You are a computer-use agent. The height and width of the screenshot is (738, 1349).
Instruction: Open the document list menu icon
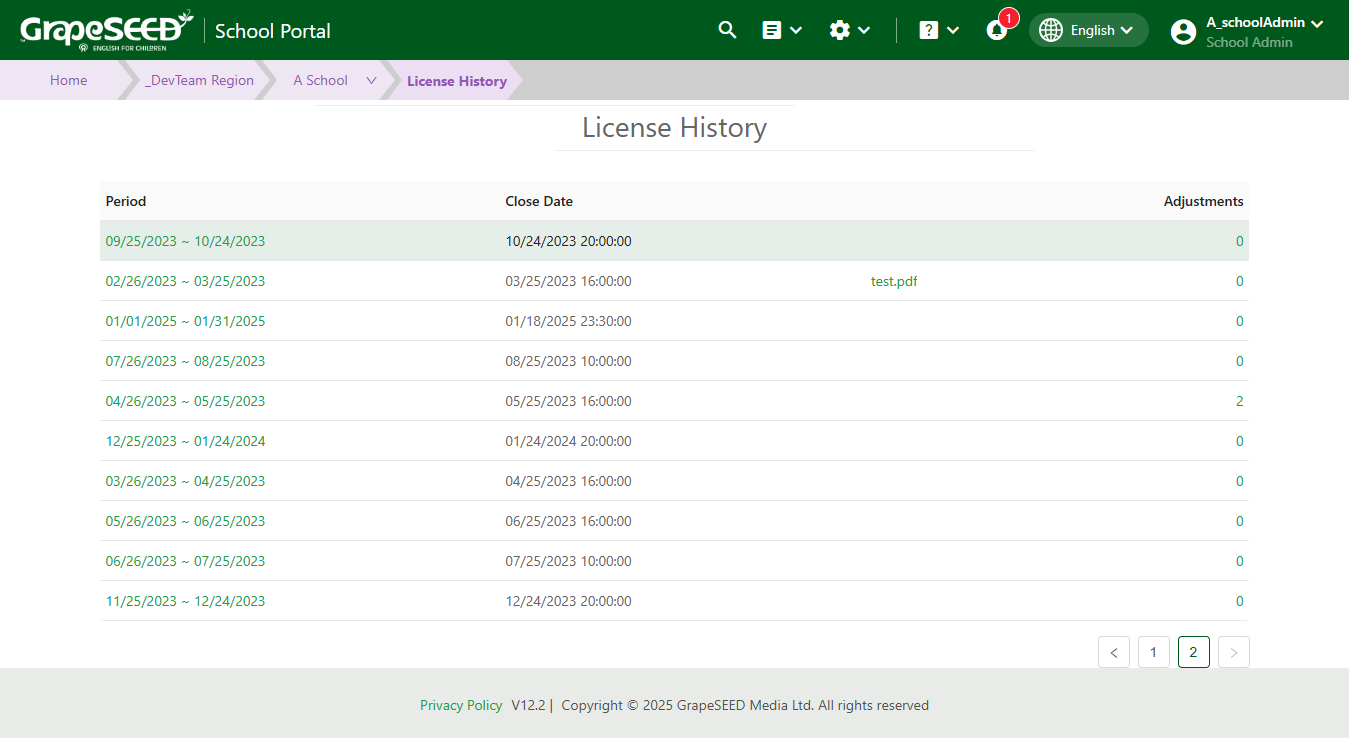(x=772, y=30)
